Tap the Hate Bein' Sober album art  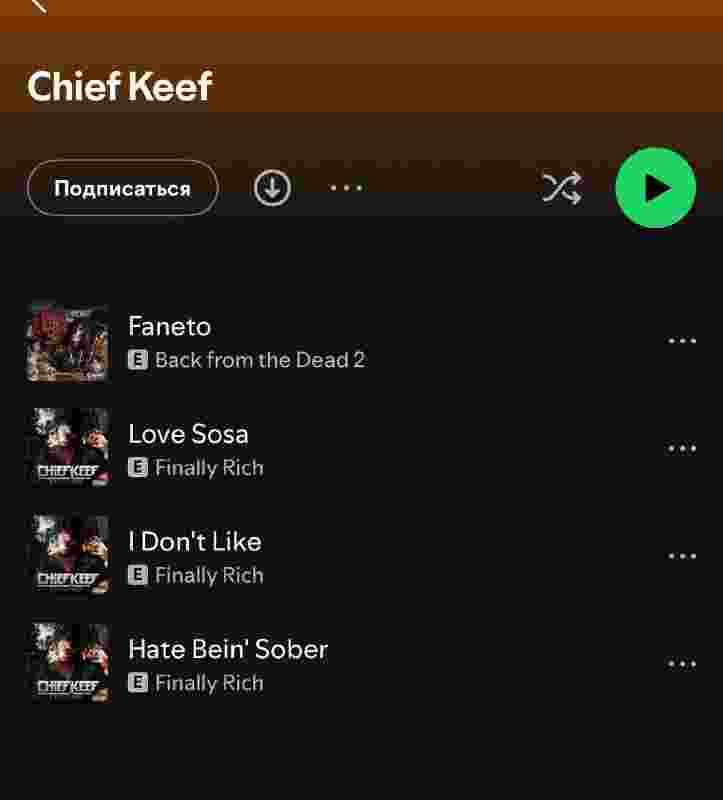(x=67, y=664)
